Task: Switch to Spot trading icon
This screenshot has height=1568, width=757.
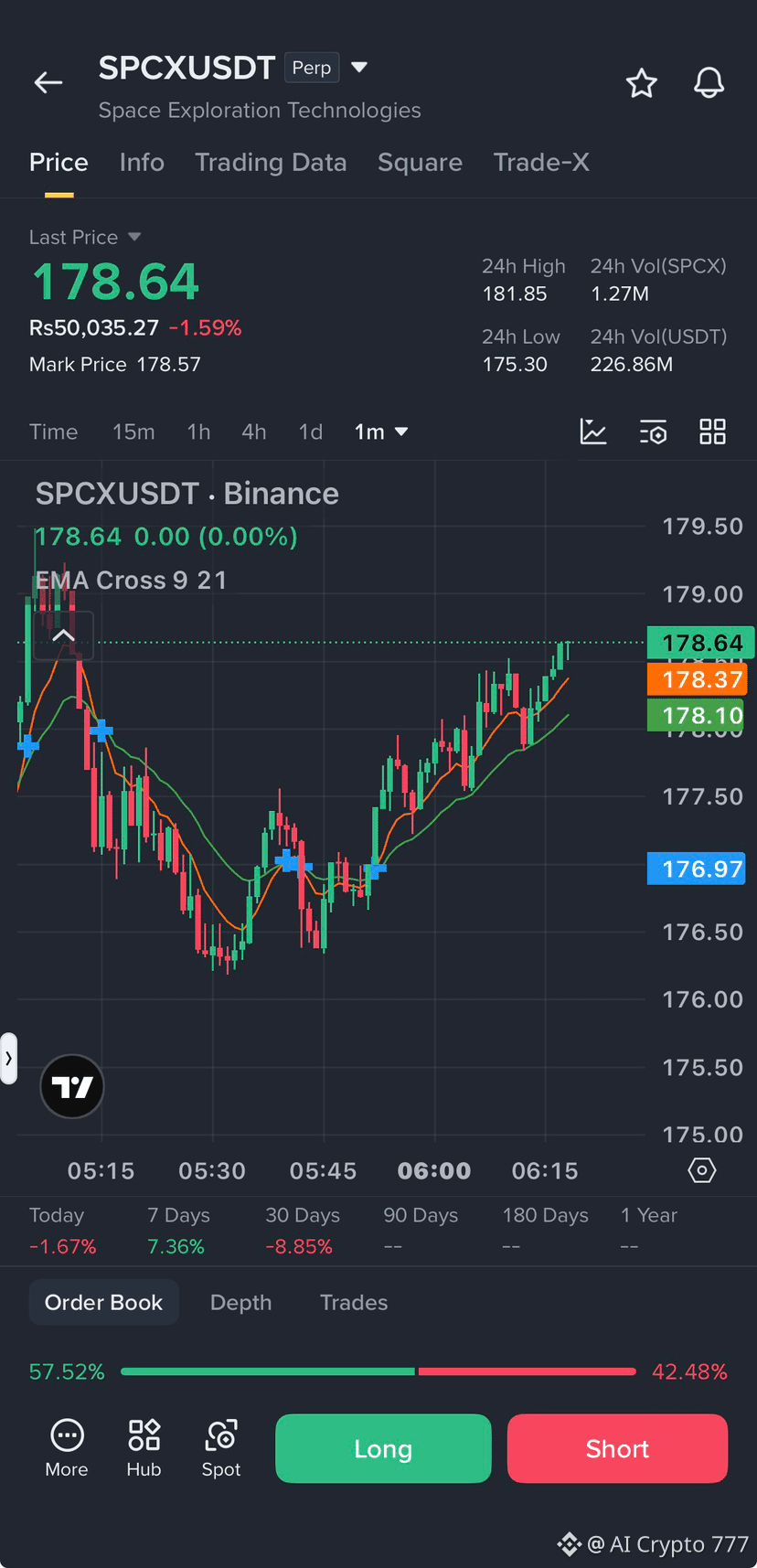Action: click(x=221, y=1448)
